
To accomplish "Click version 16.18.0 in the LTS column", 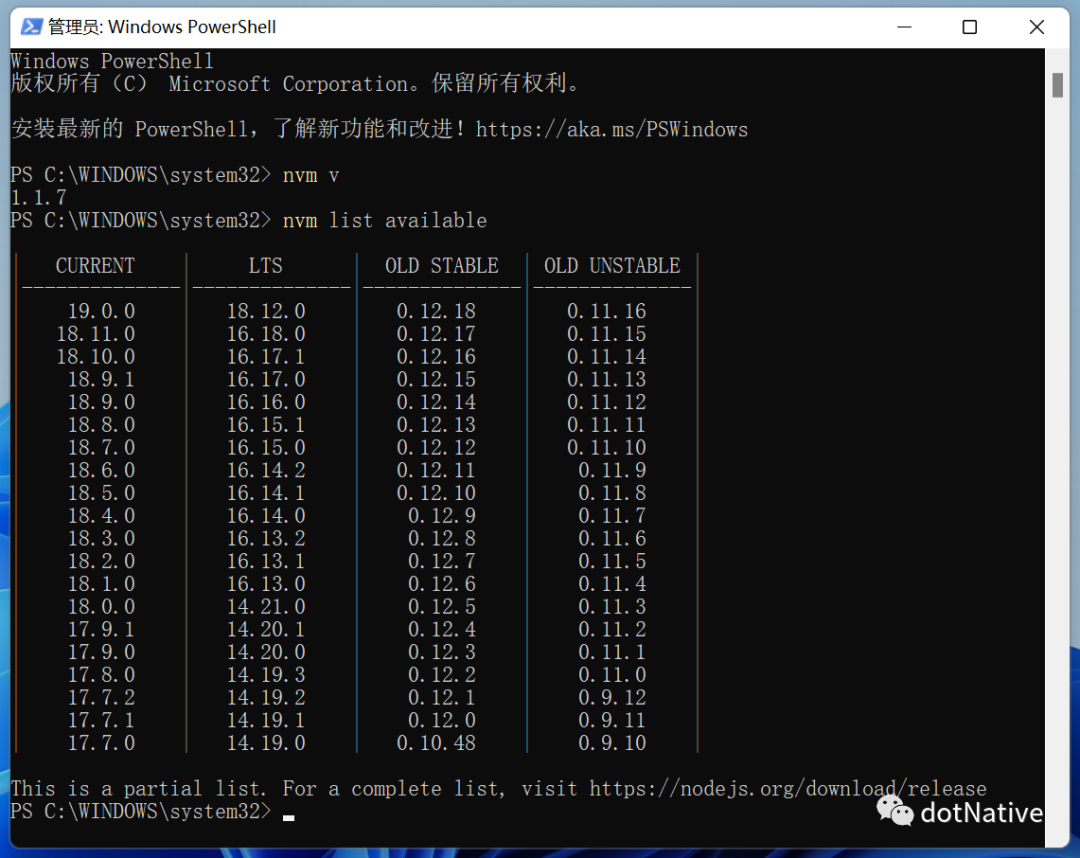I will point(267,334).
